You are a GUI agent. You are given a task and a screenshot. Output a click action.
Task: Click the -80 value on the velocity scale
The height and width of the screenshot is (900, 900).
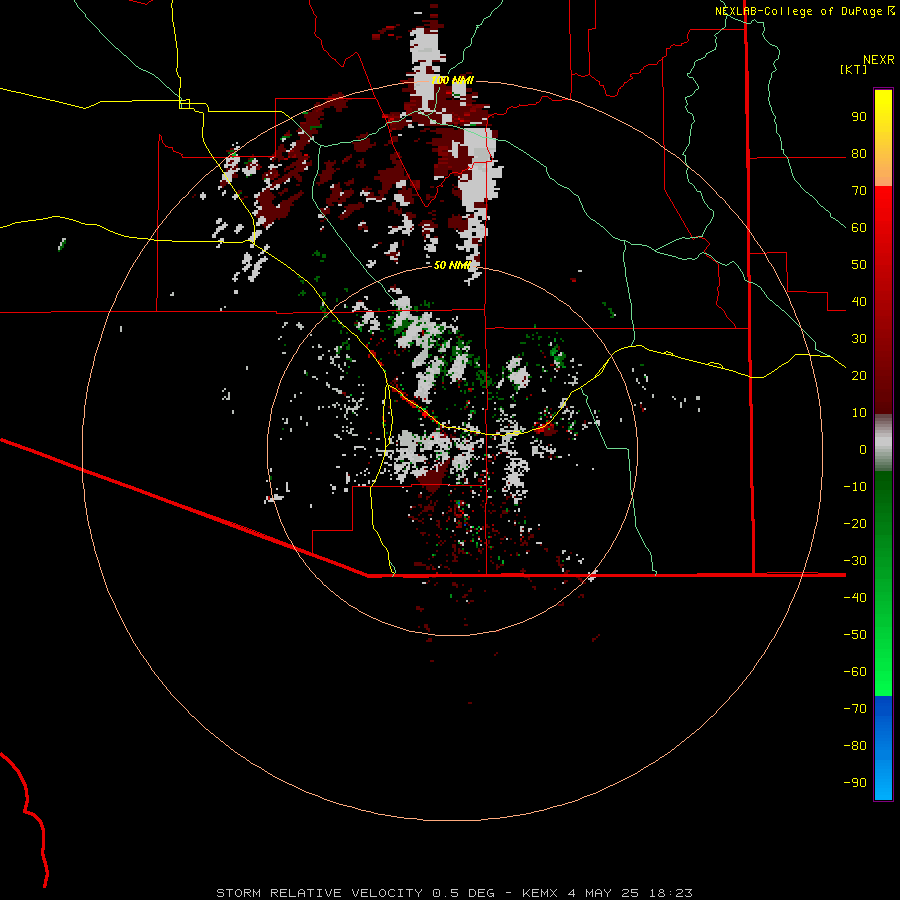click(855, 746)
